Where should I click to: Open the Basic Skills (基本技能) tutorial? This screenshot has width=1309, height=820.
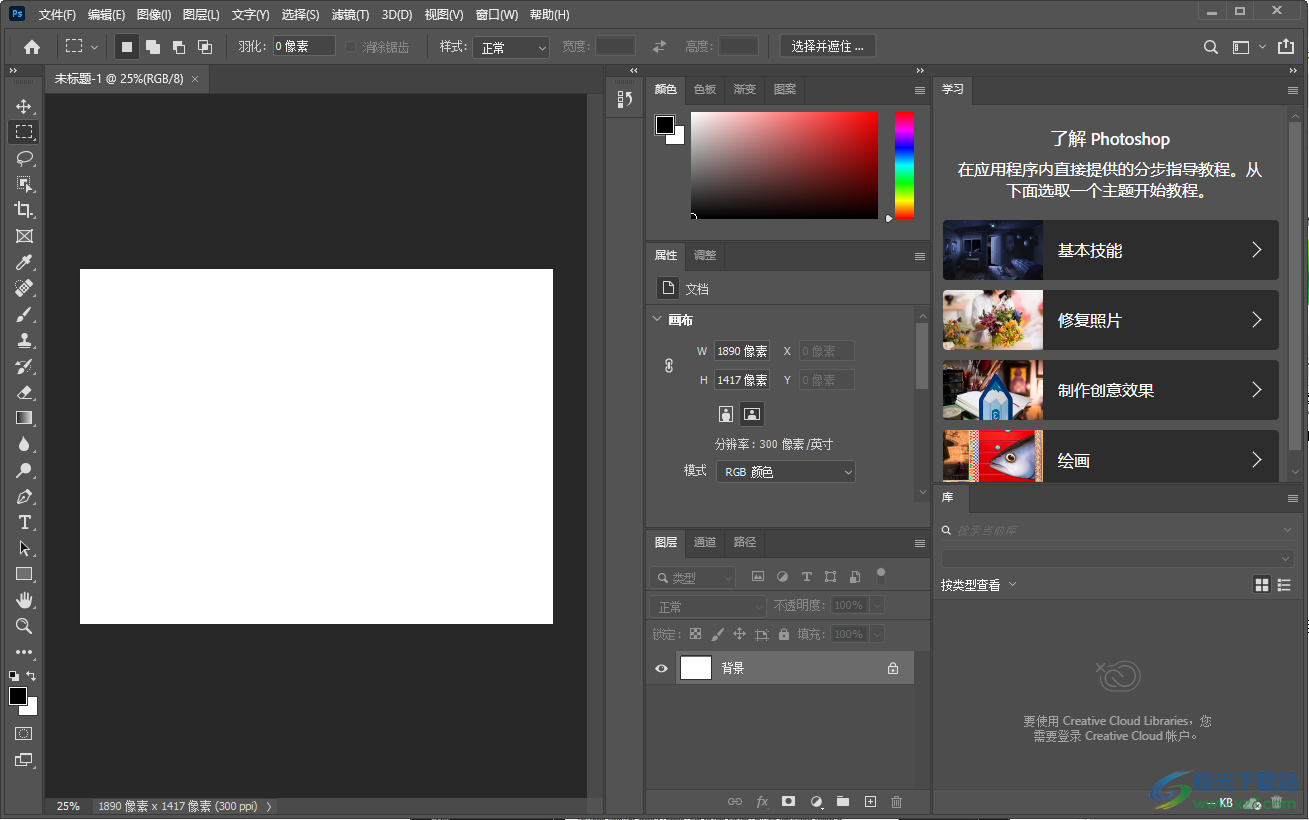point(1111,250)
